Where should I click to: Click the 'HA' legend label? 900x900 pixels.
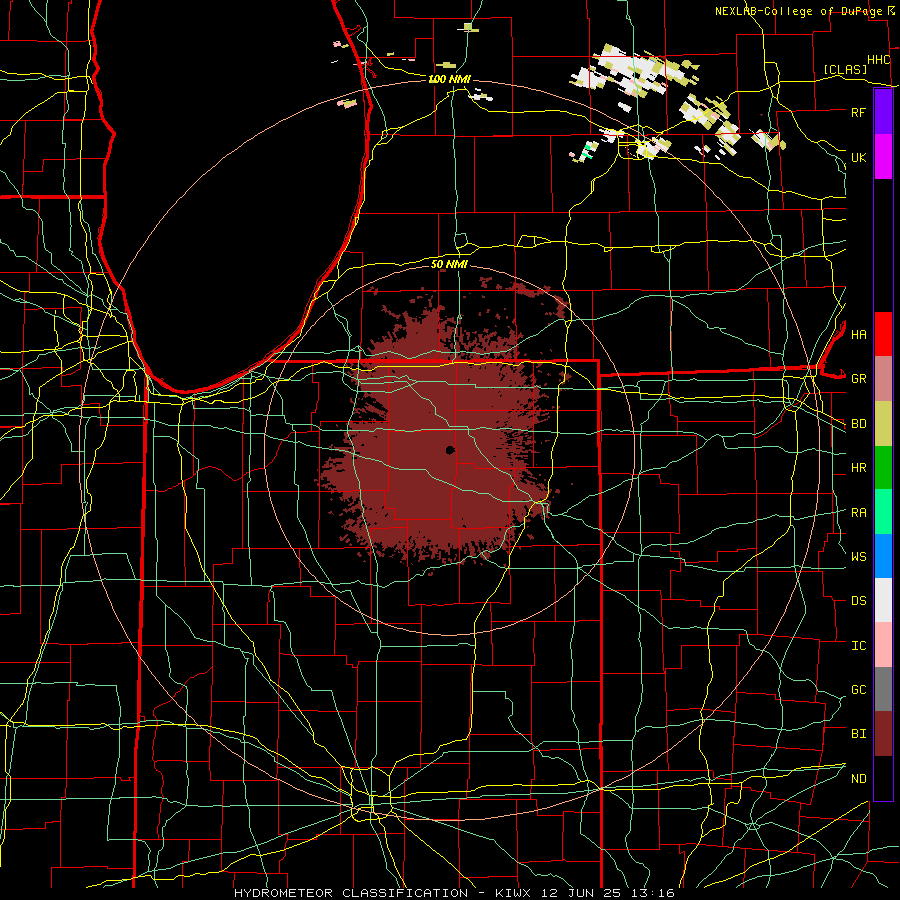click(x=858, y=335)
